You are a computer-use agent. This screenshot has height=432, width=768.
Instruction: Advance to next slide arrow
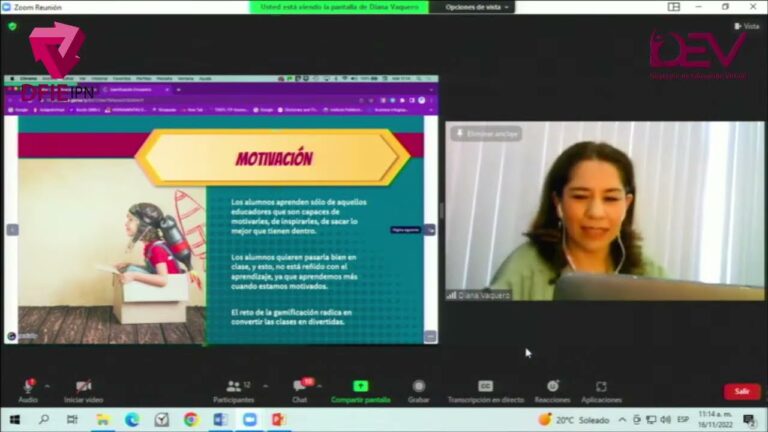point(430,229)
